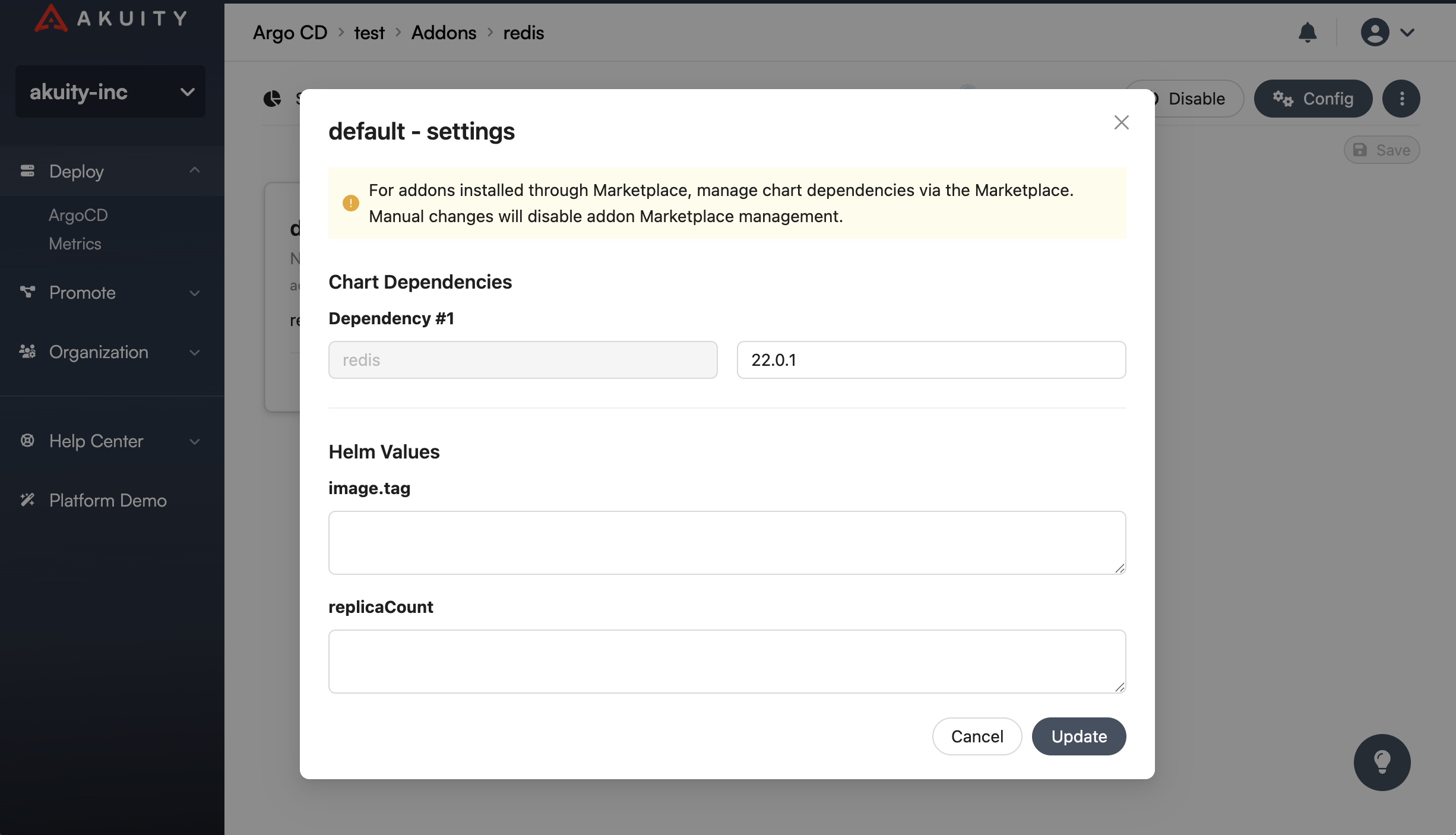Close the default settings dialog
The width and height of the screenshot is (1456, 835).
pyautogui.click(x=1121, y=122)
